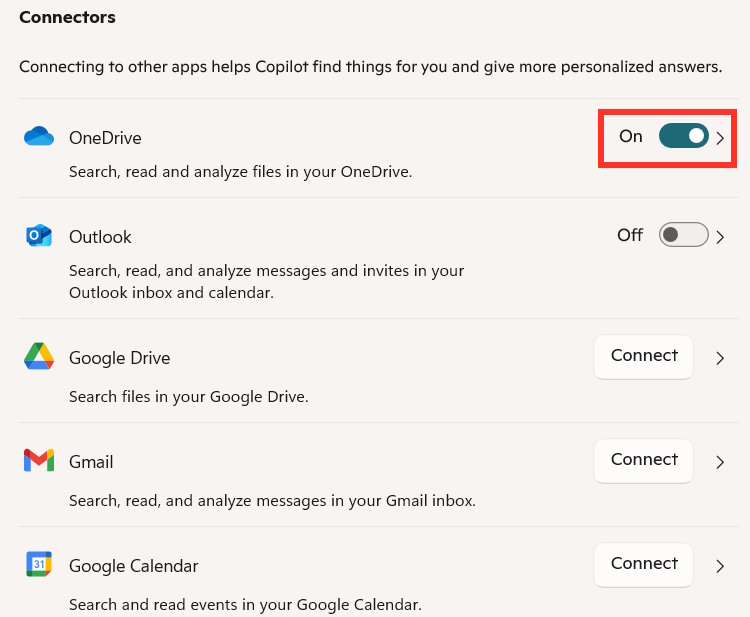Click the Gmail envelope icon
This screenshot has height=617, width=750.
click(x=39, y=461)
